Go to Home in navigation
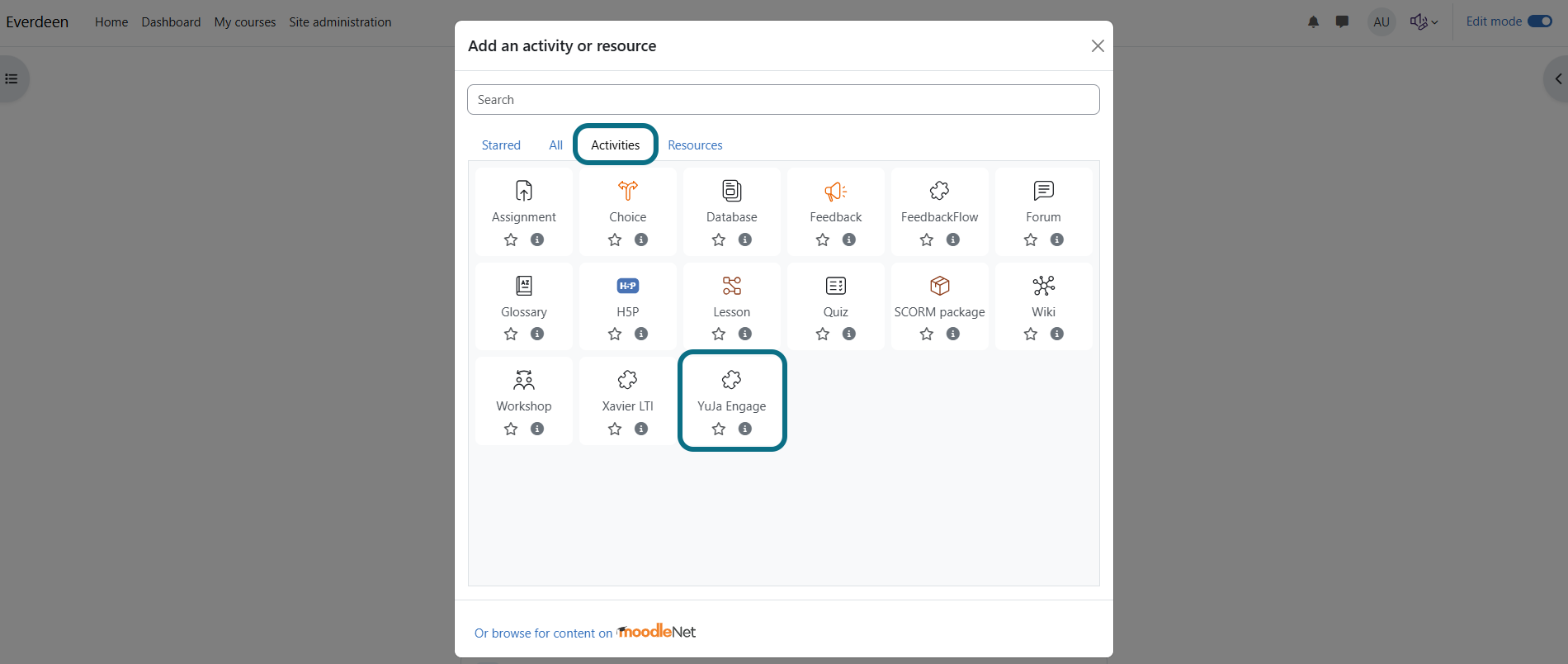Viewport: 1568px width, 664px height. click(x=111, y=22)
